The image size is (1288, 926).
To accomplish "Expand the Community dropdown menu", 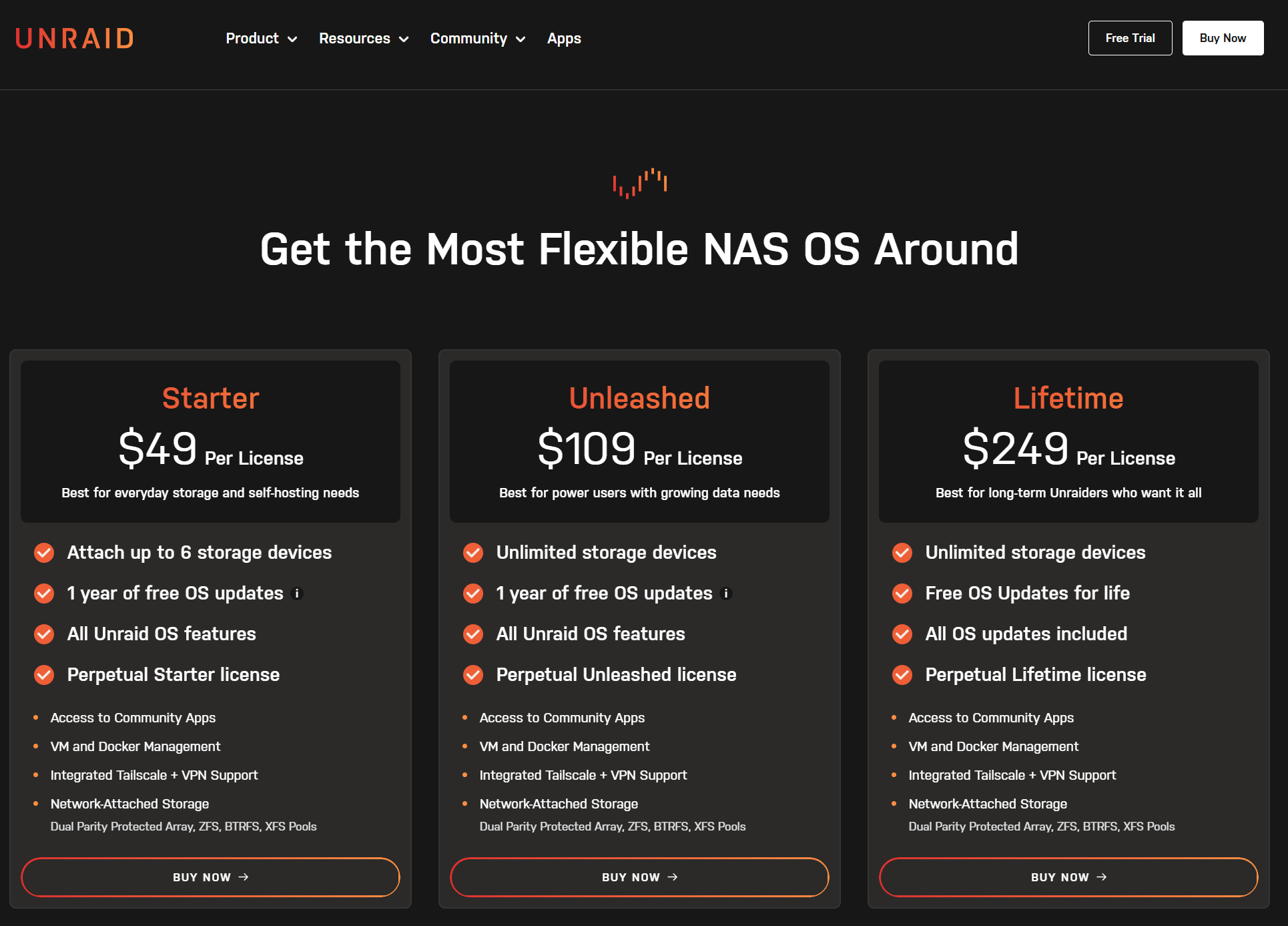I will [478, 39].
